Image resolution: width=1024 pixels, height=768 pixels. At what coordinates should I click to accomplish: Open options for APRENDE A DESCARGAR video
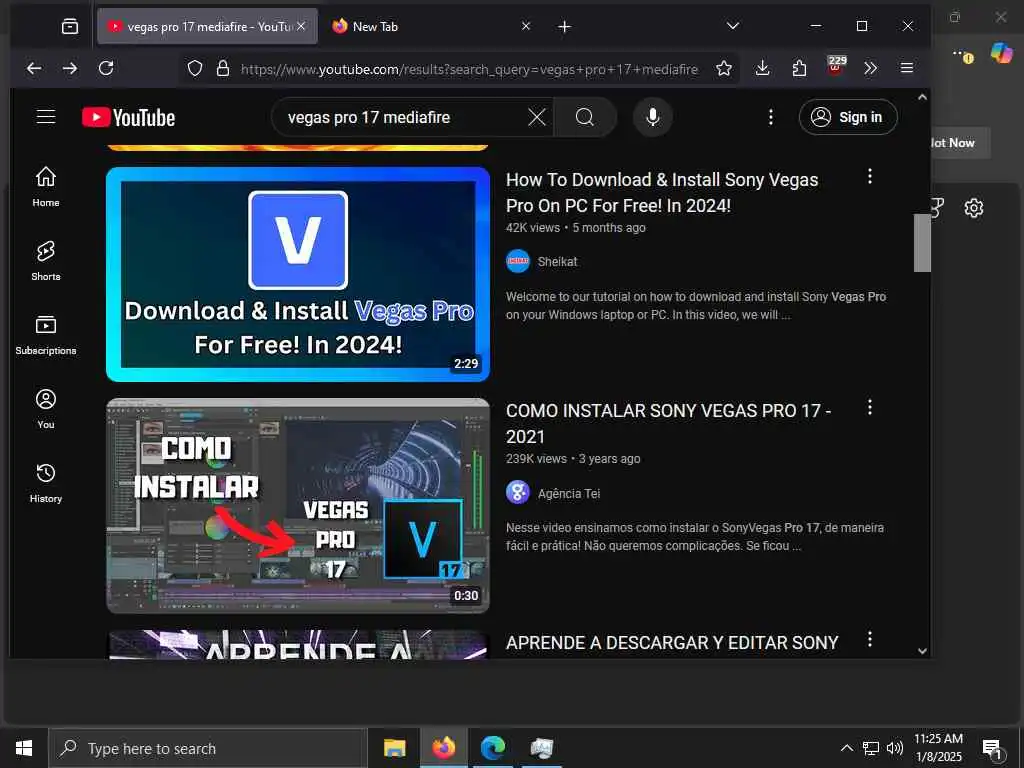tap(869, 639)
